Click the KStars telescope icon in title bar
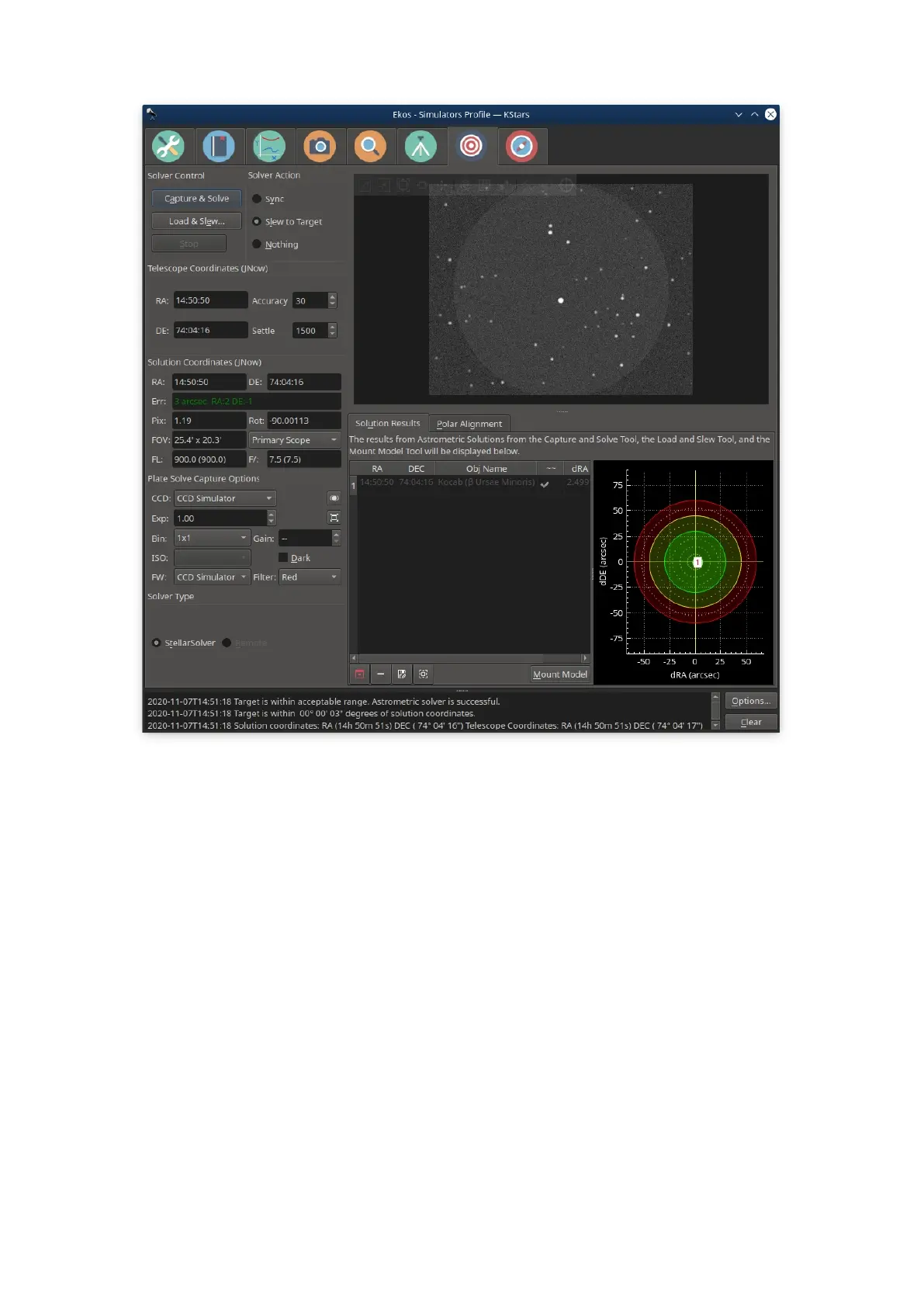924x1307 pixels. [x=151, y=114]
